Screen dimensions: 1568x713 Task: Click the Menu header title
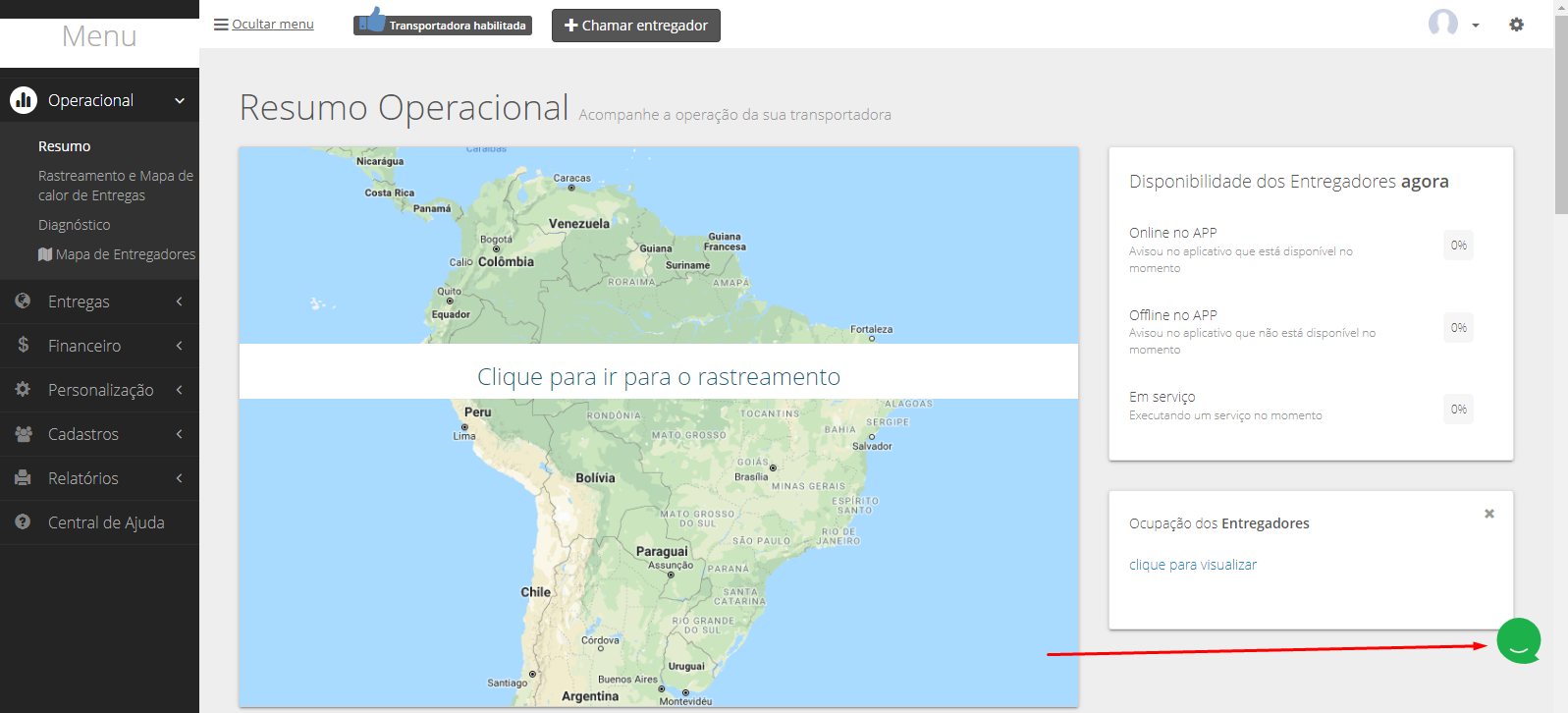99,36
